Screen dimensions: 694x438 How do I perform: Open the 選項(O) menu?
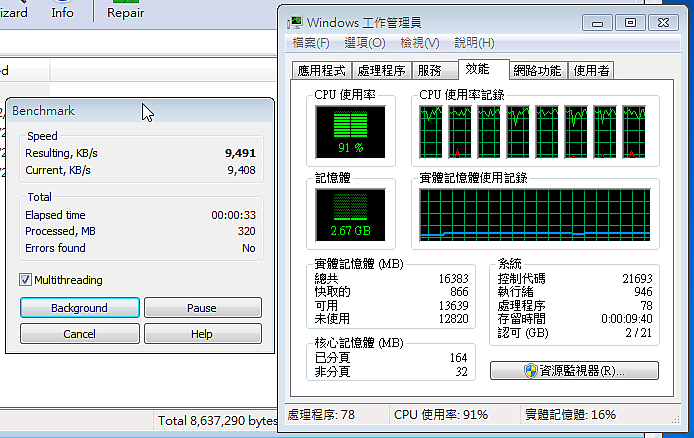pyautogui.click(x=365, y=43)
